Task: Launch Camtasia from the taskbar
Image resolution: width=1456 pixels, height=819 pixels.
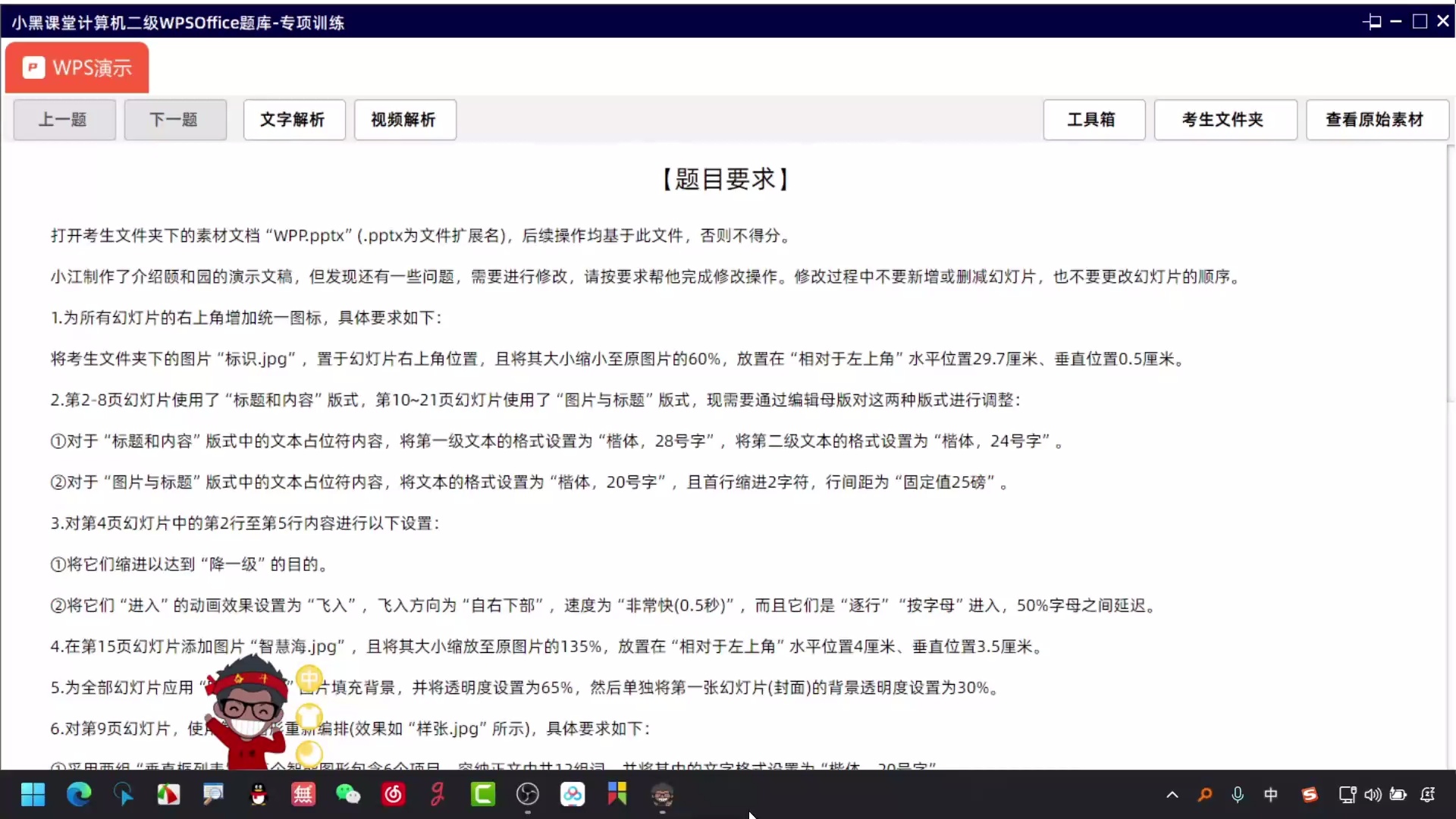Action: click(483, 794)
